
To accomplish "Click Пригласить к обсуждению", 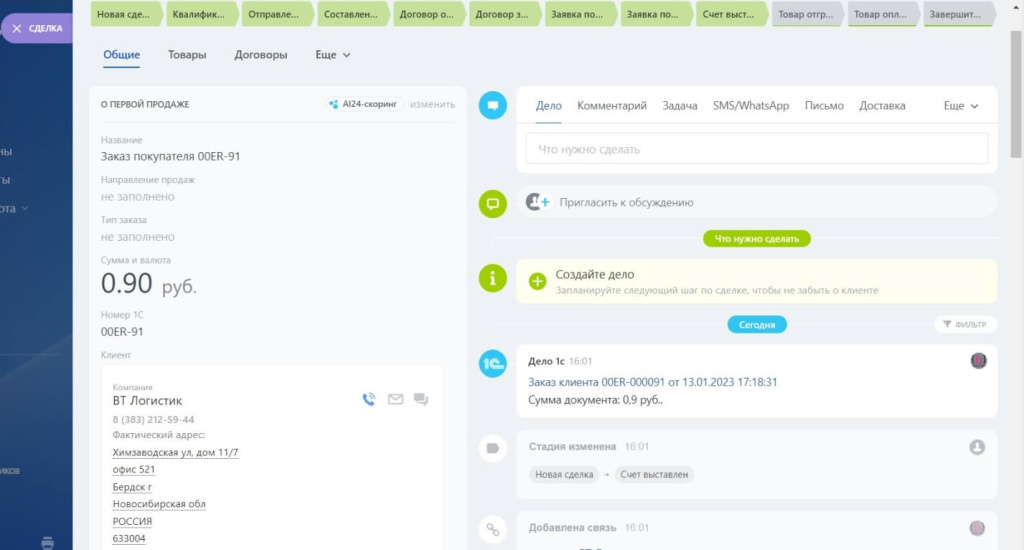I will [626, 202].
